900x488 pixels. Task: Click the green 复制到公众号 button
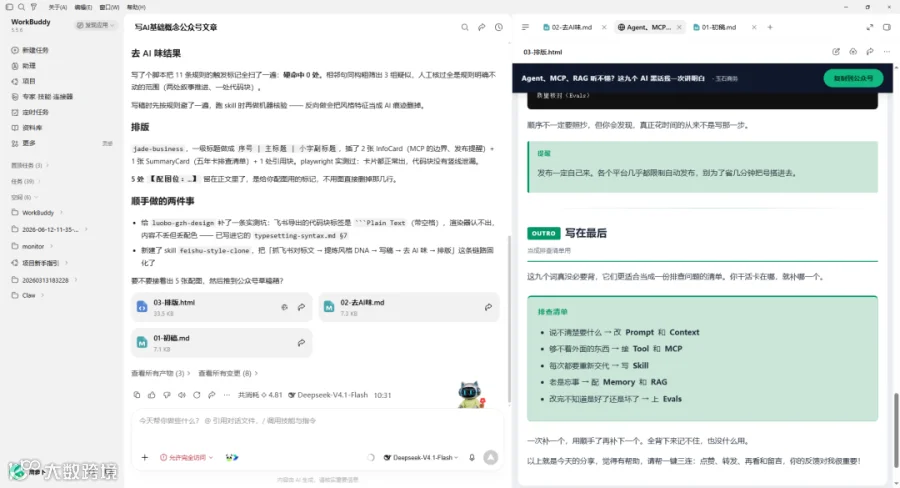[853, 78]
